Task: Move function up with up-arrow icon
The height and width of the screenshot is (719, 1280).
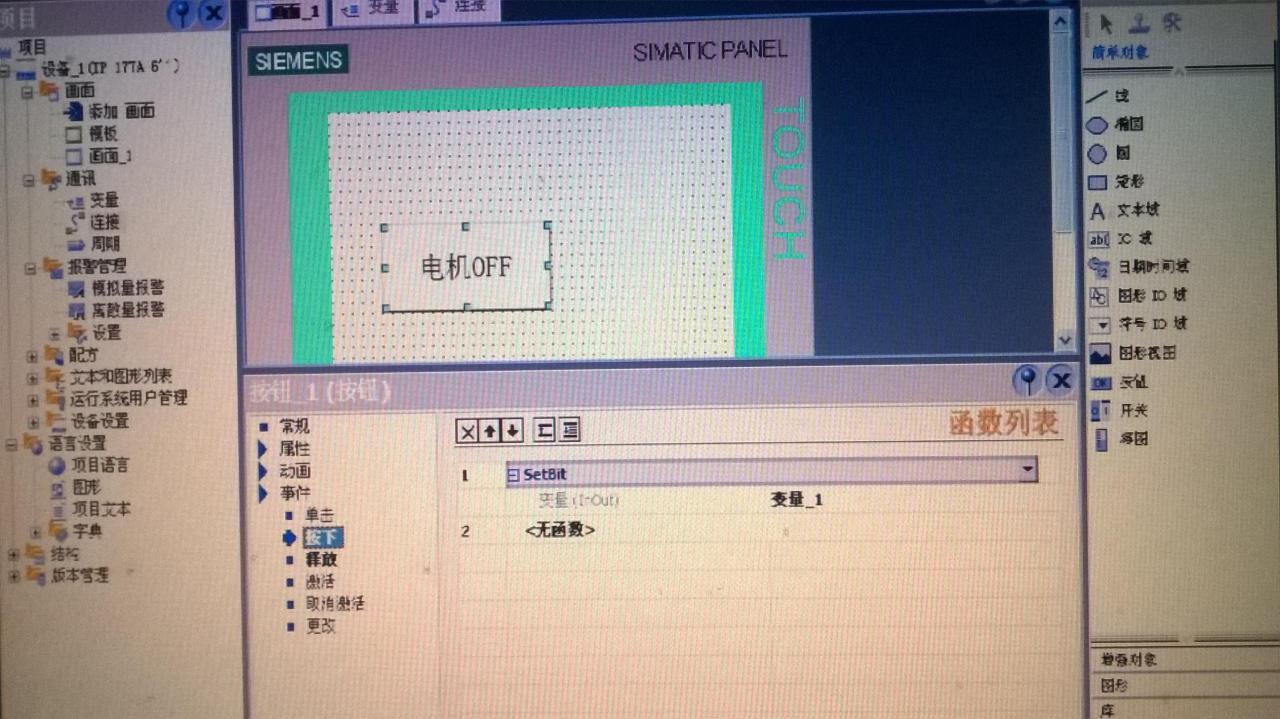Action: (x=490, y=431)
